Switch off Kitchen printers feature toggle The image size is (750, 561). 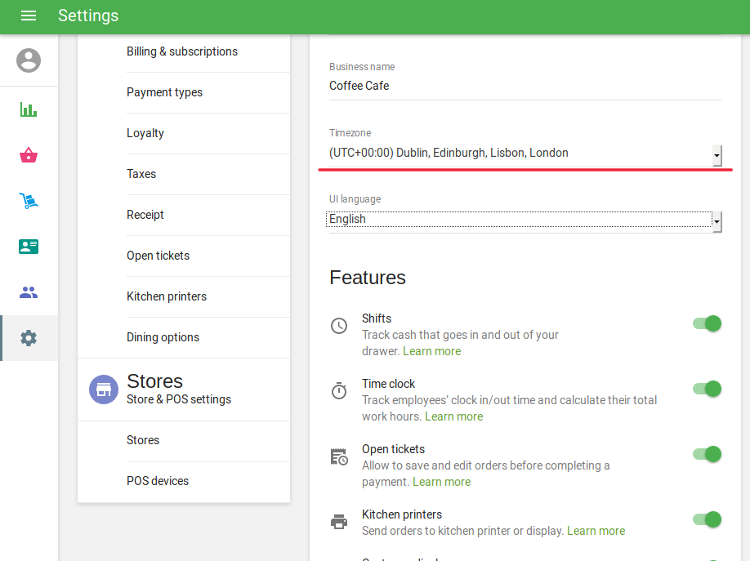tap(708, 519)
